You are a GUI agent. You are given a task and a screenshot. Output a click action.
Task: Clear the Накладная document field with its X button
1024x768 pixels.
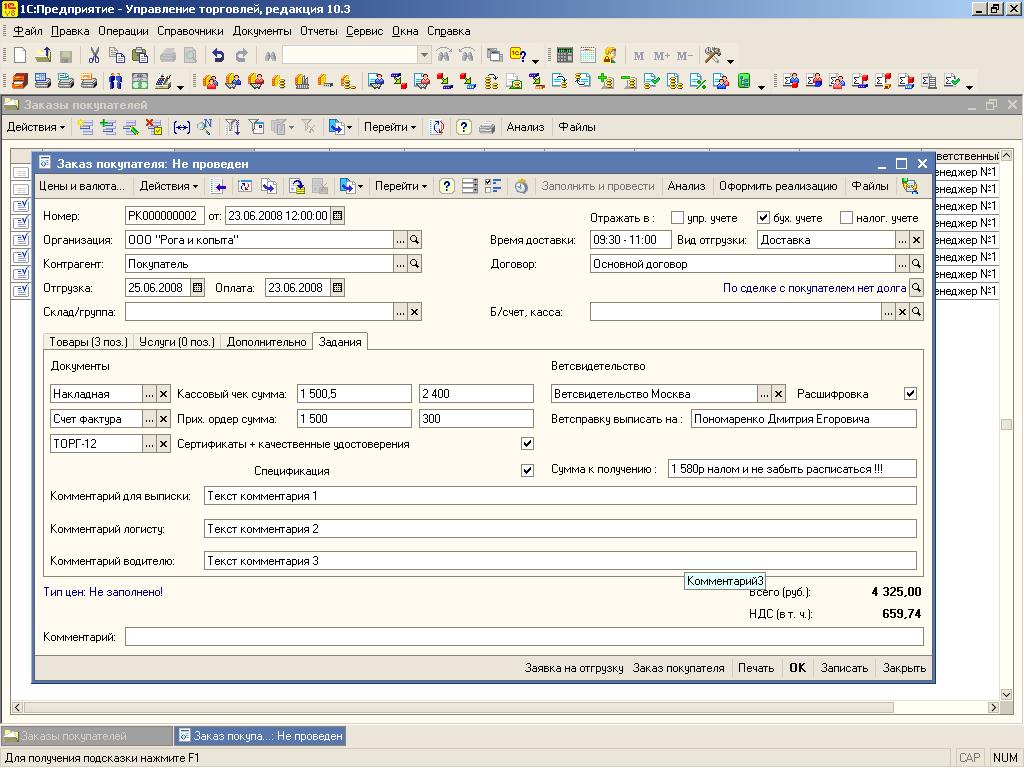(x=164, y=394)
